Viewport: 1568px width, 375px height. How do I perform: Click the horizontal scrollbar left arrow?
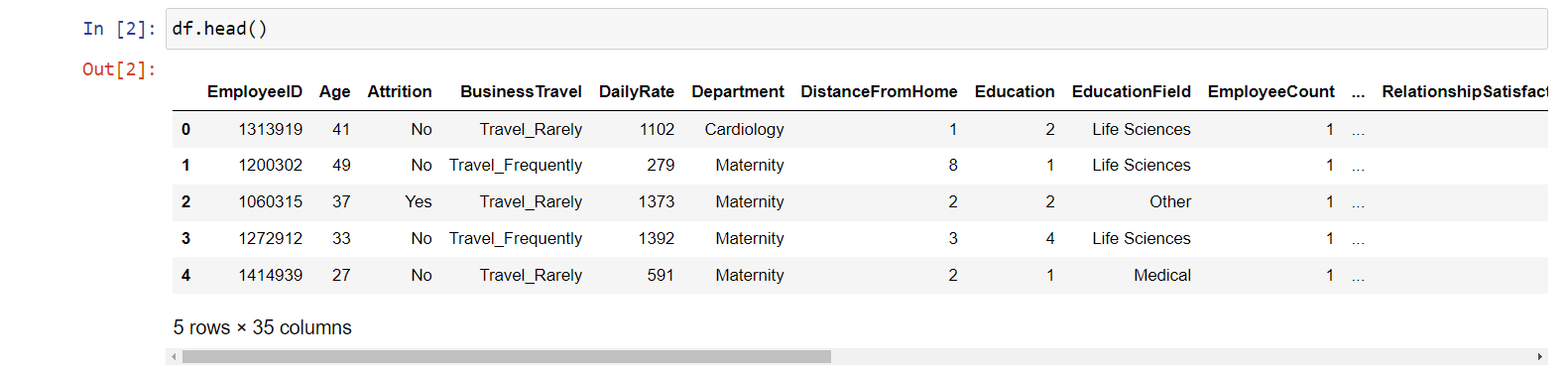(x=175, y=357)
